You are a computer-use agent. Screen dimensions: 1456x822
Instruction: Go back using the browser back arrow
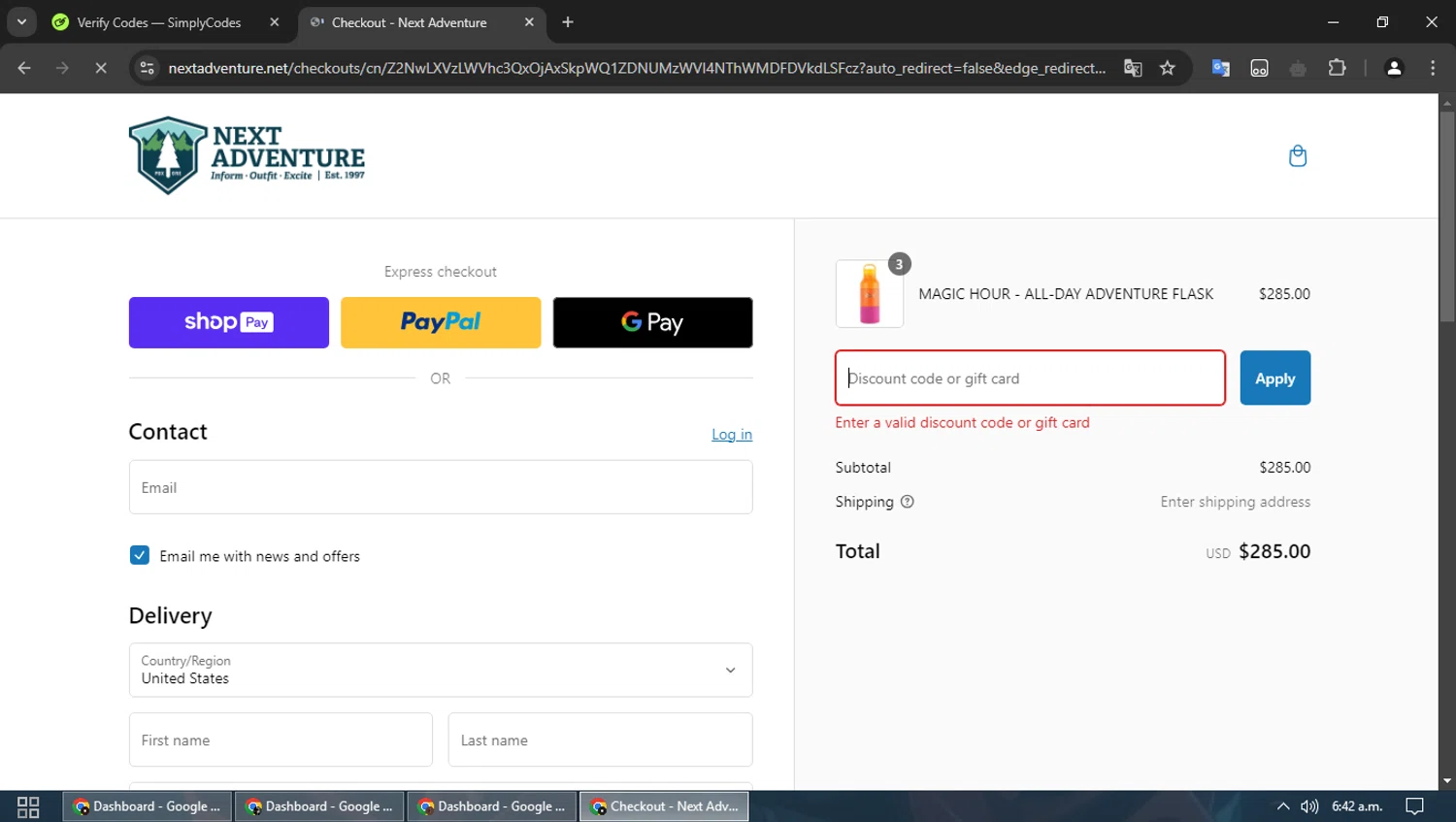click(x=24, y=68)
